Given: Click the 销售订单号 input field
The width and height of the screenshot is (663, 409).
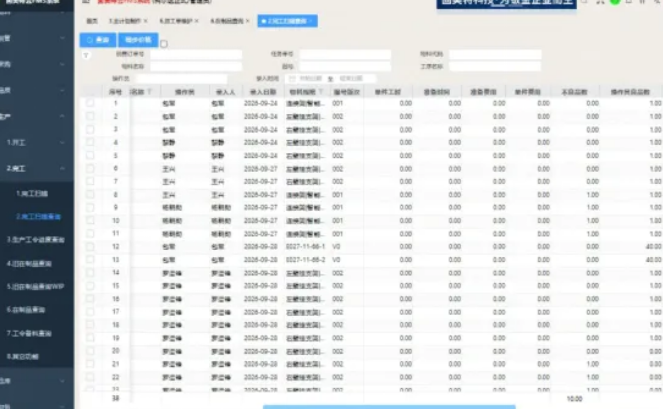Looking at the screenshot, I should pyautogui.click(x=196, y=54).
